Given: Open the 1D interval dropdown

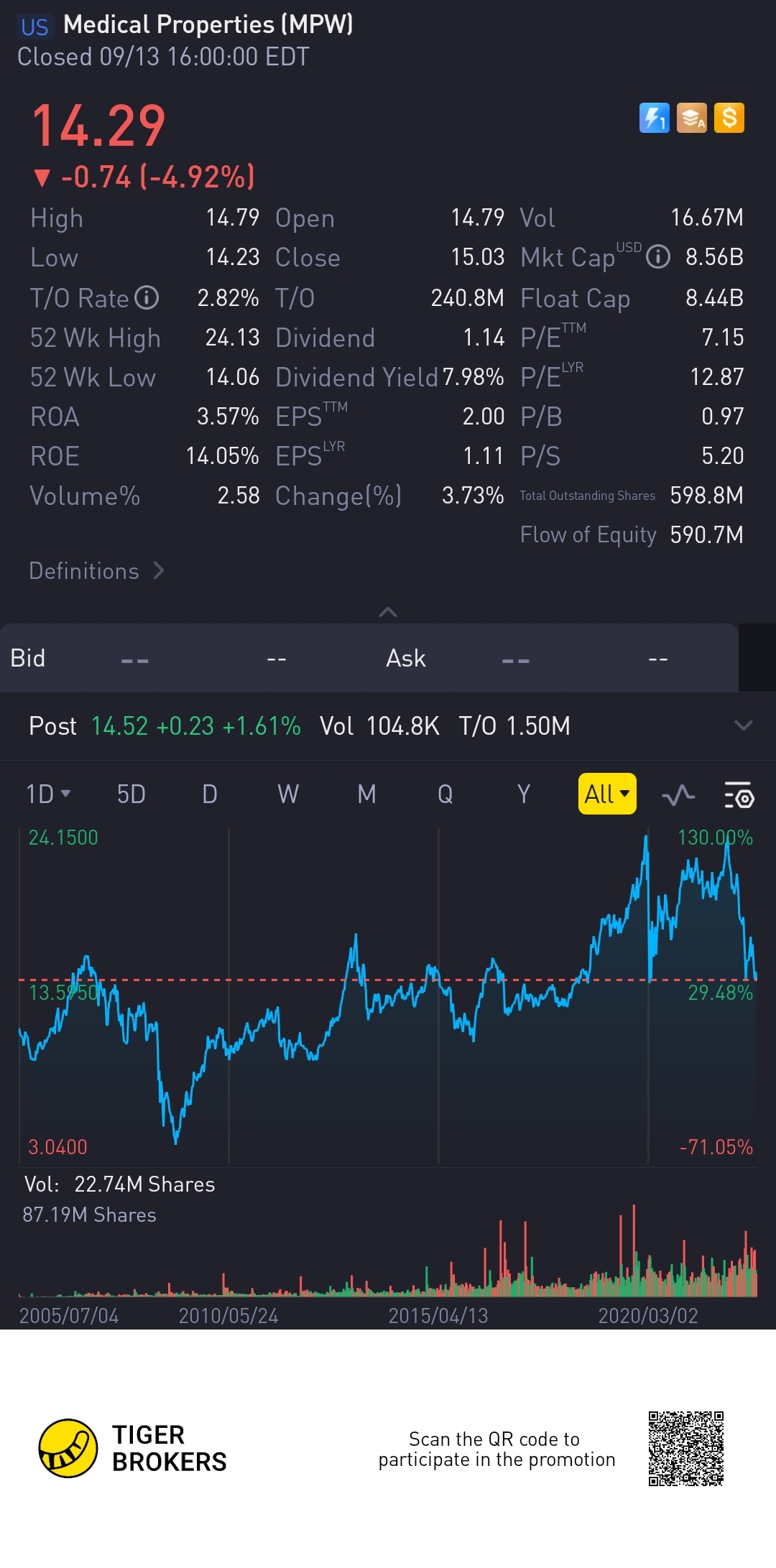Looking at the screenshot, I should pos(48,794).
